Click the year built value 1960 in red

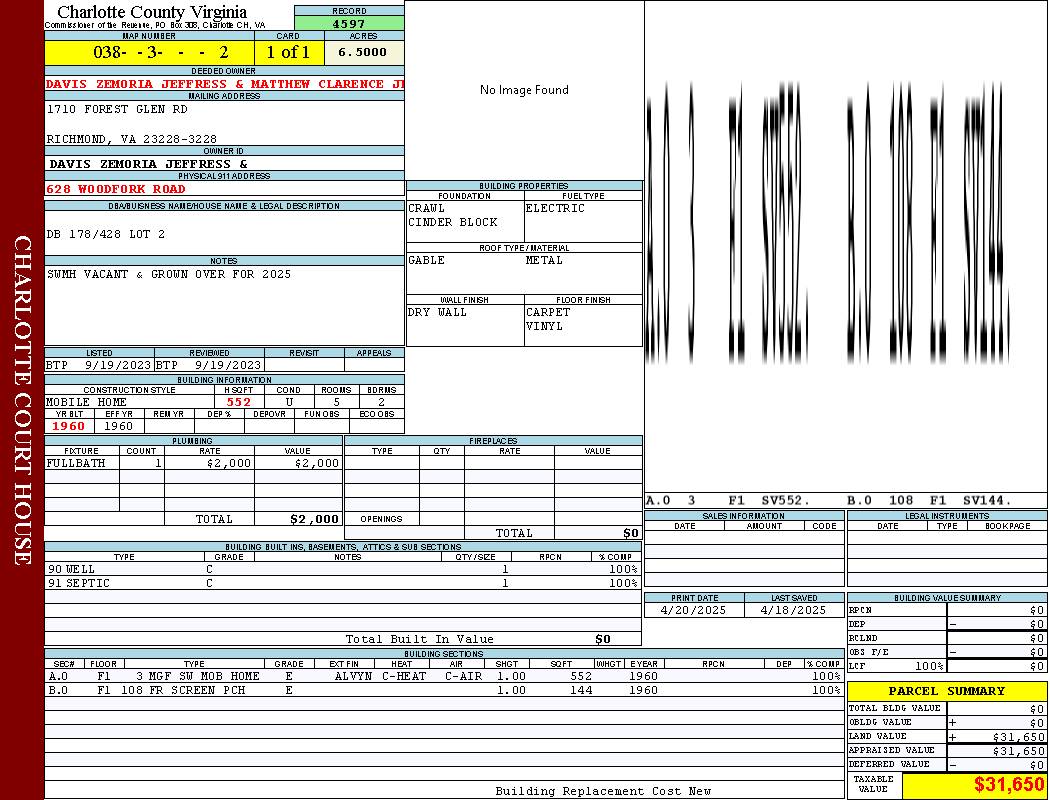69,426
